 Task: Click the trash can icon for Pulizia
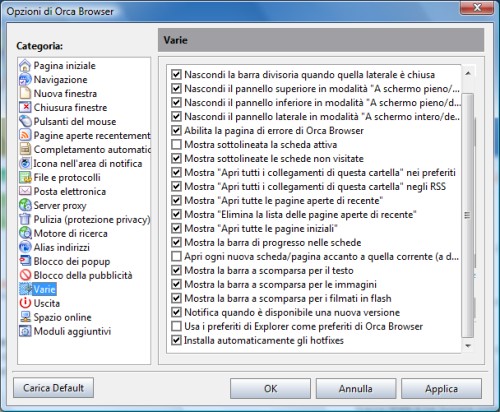tap(25, 219)
